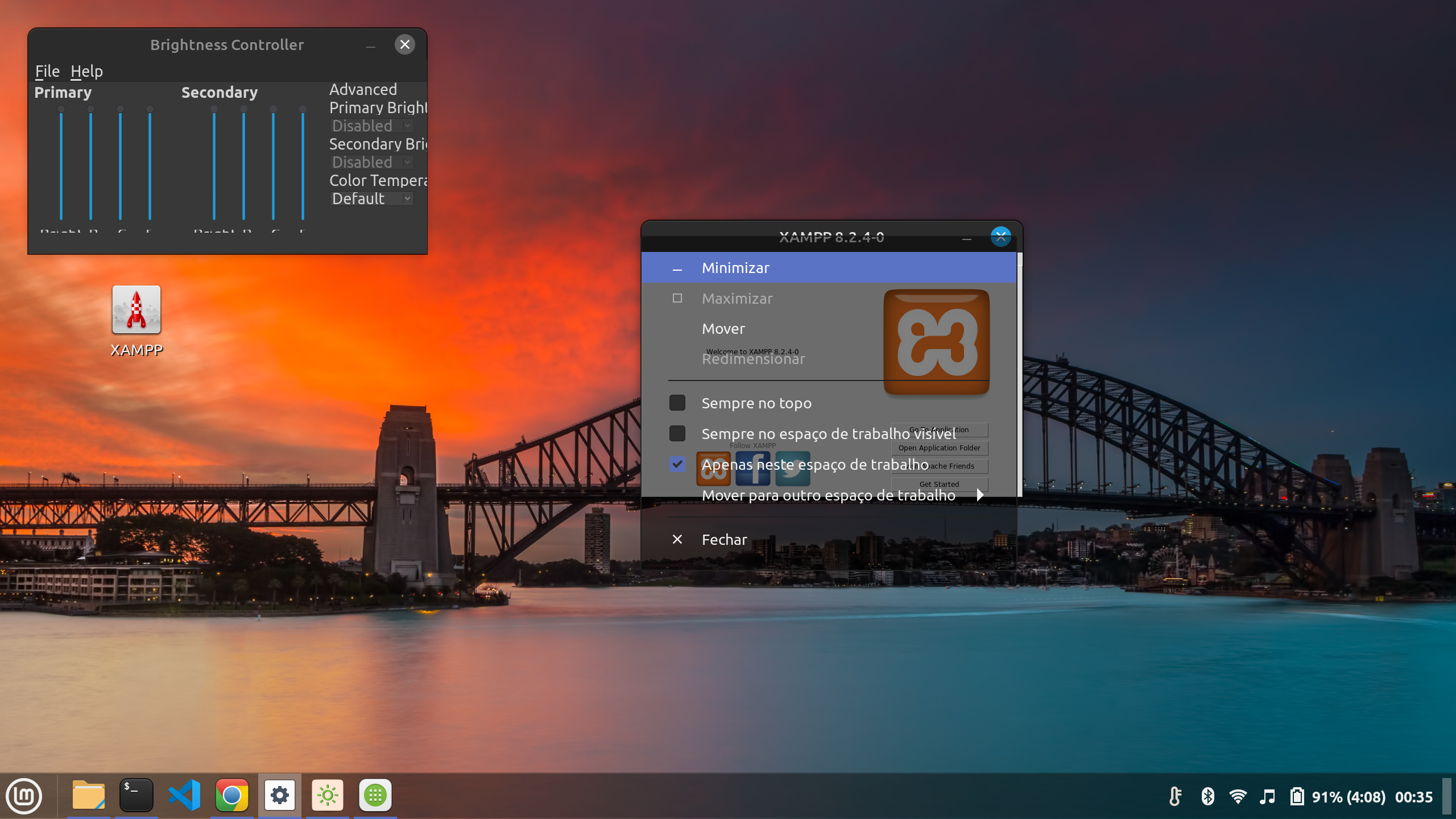
Task: Tick the 'Sempre no topo' checkbox
Action: coord(677,403)
